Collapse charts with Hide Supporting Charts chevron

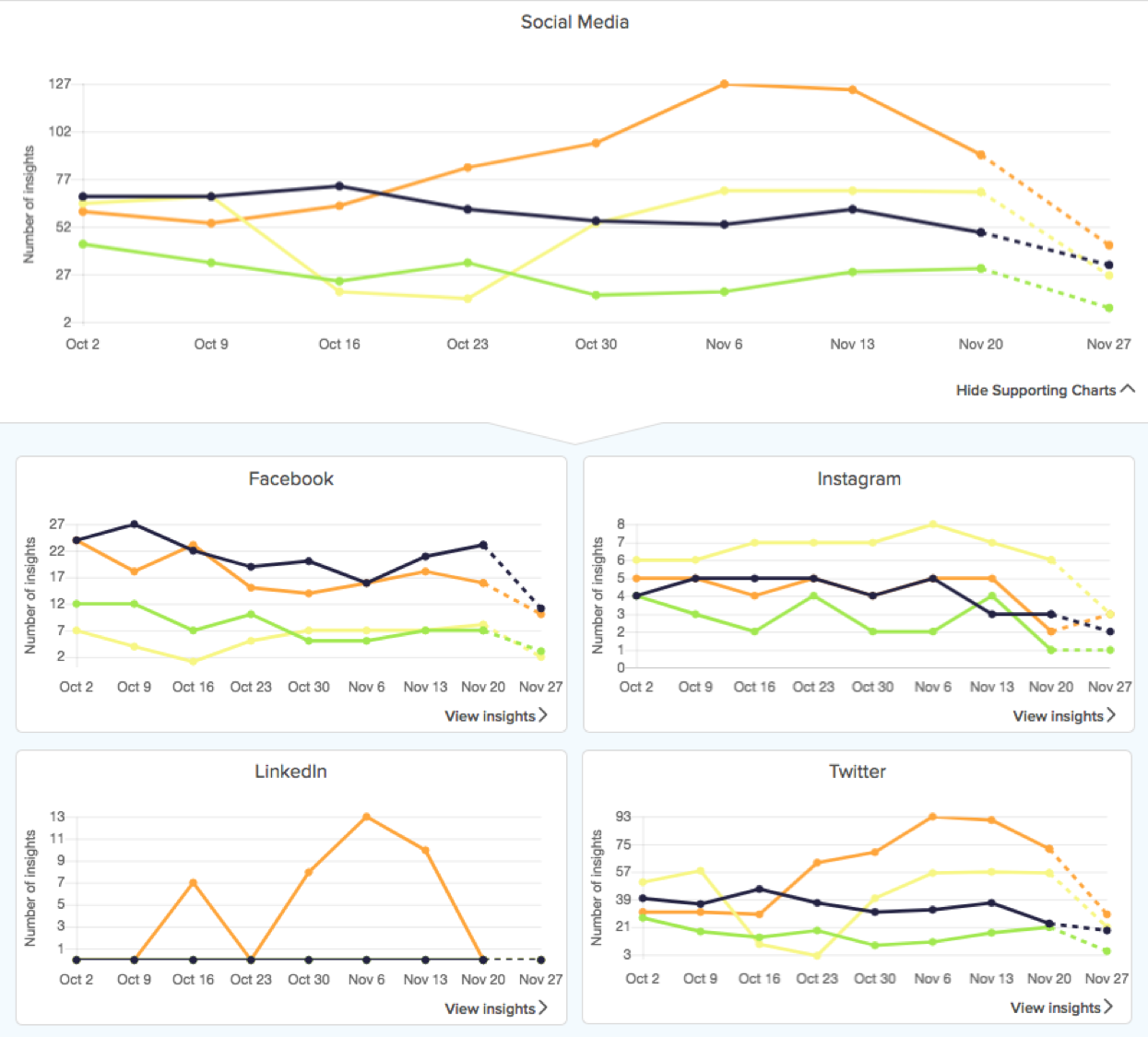pyautogui.click(x=1127, y=389)
